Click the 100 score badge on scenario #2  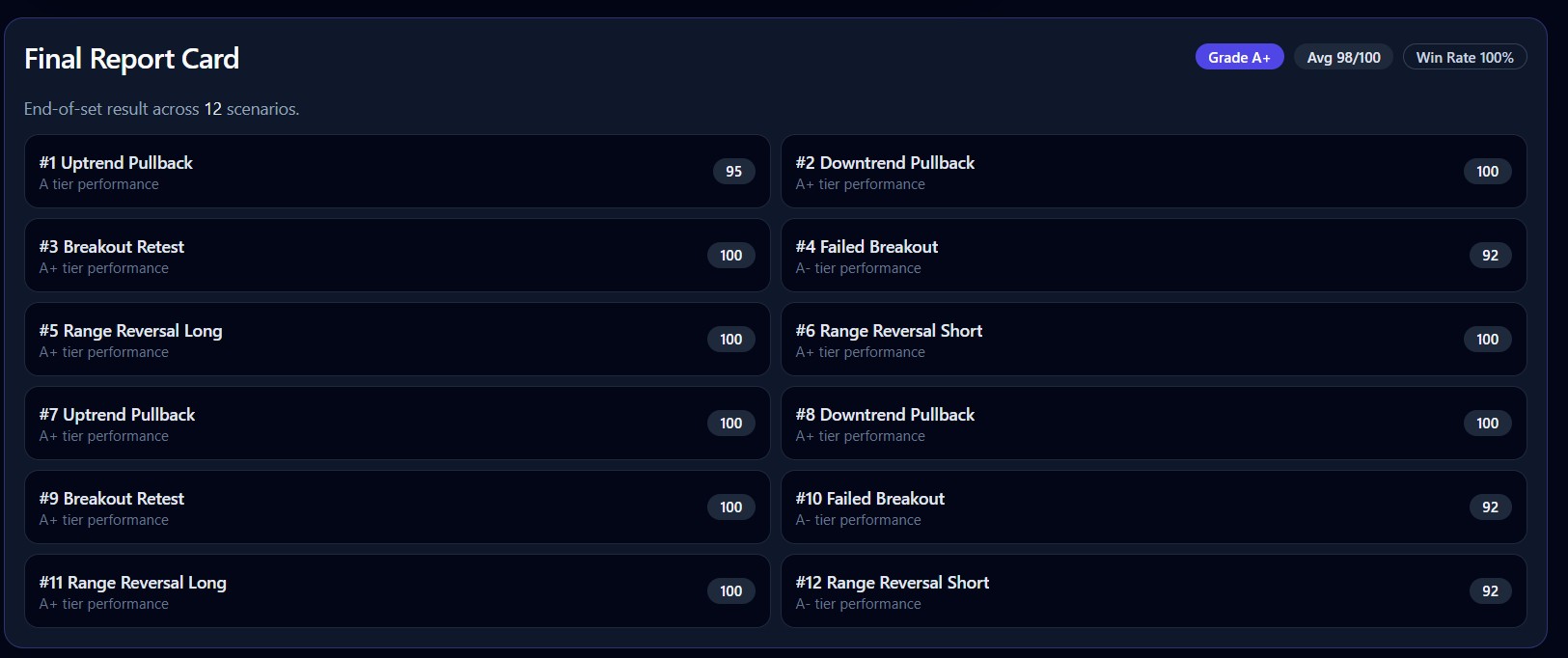pyautogui.click(x=1487, y=172)
